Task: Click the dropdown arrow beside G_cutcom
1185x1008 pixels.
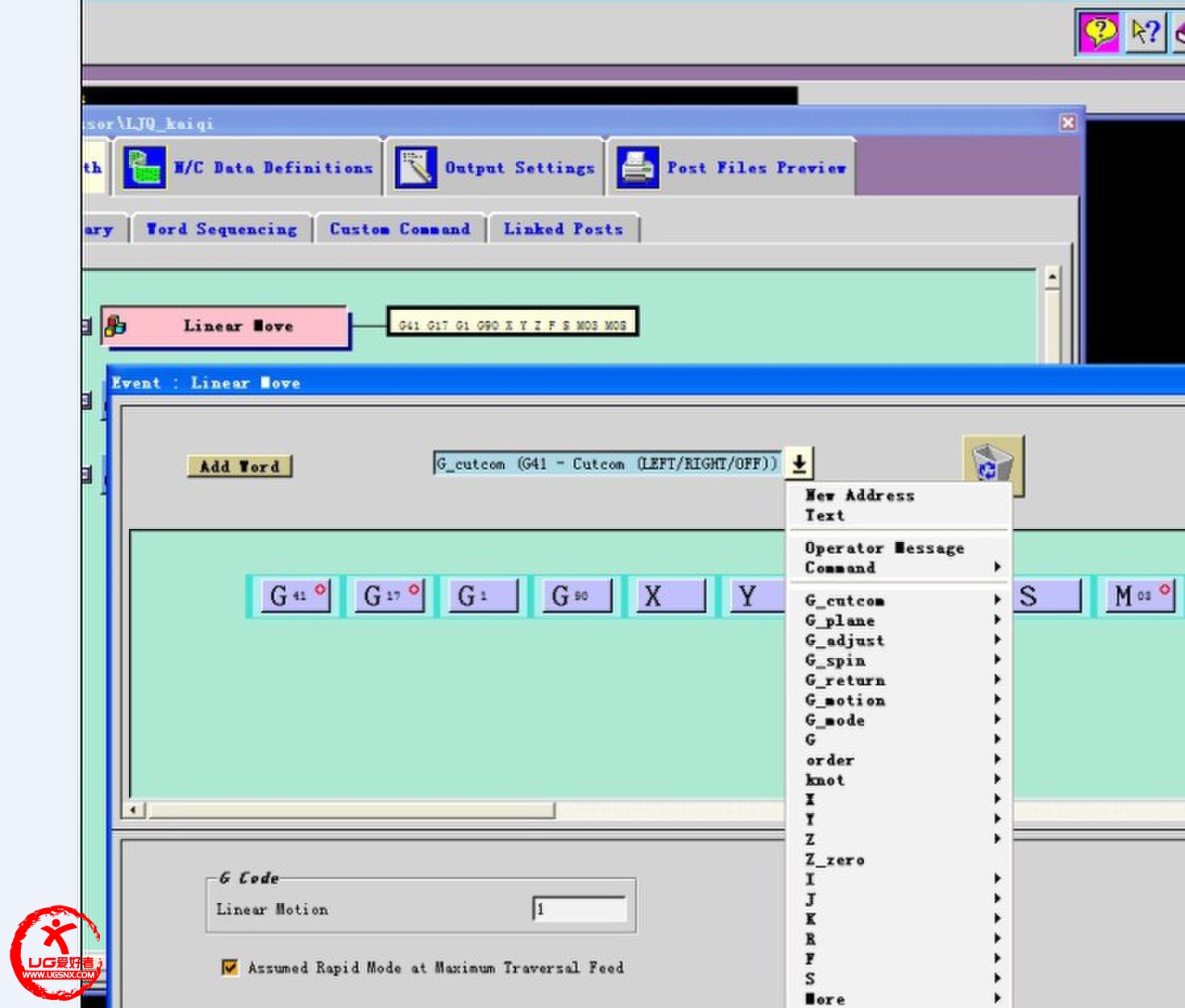Action: [799, 464]
